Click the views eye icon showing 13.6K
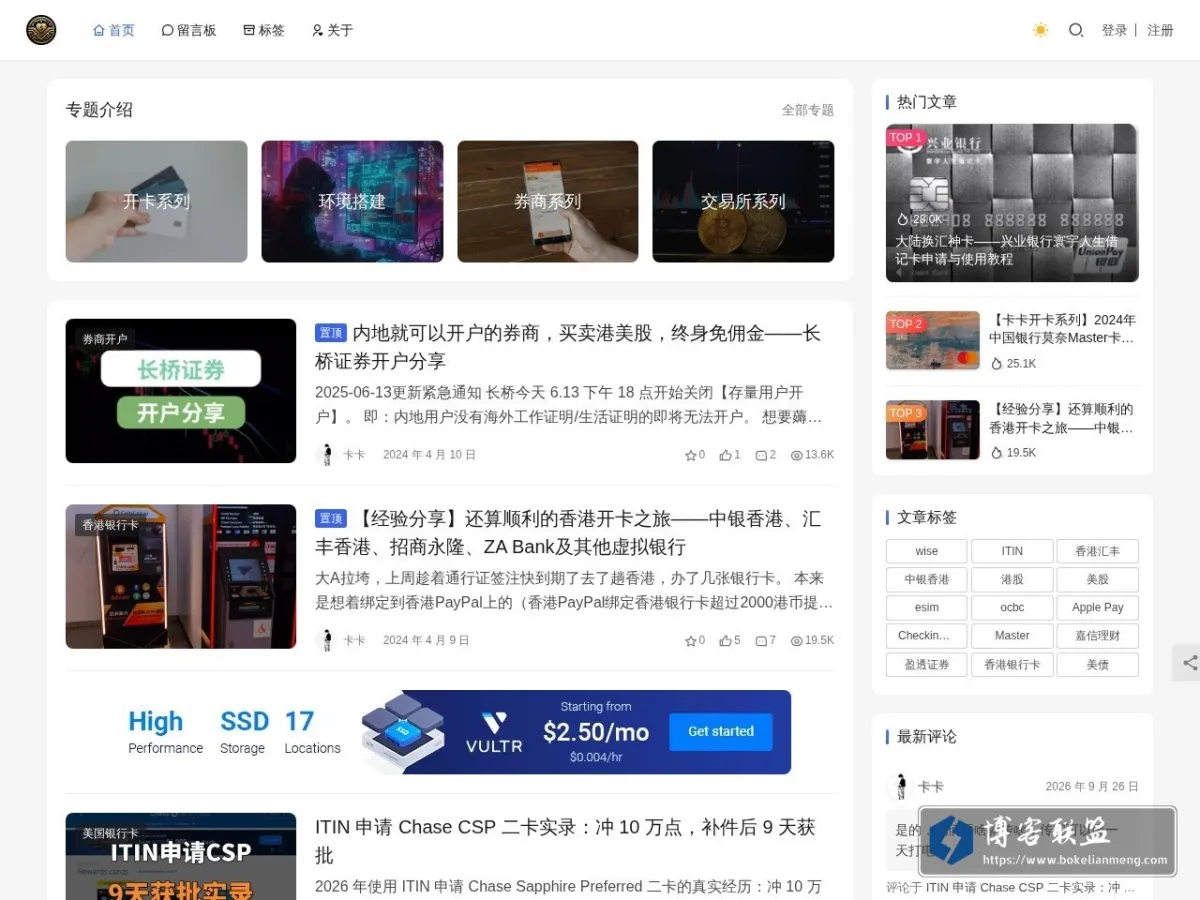1200x900 pixels. 797,455
